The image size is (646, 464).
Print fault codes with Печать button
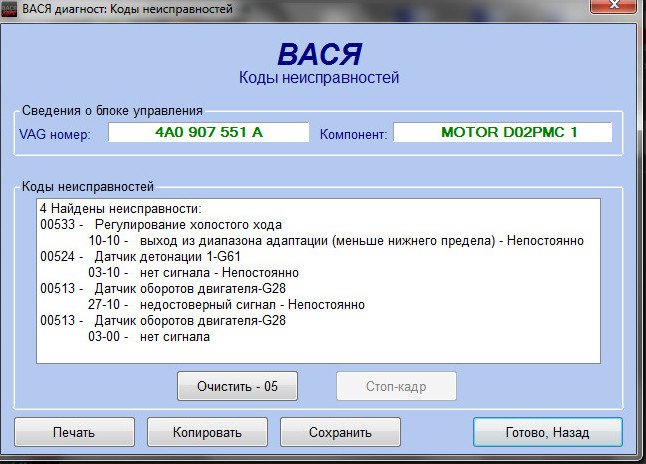[74, 432]
